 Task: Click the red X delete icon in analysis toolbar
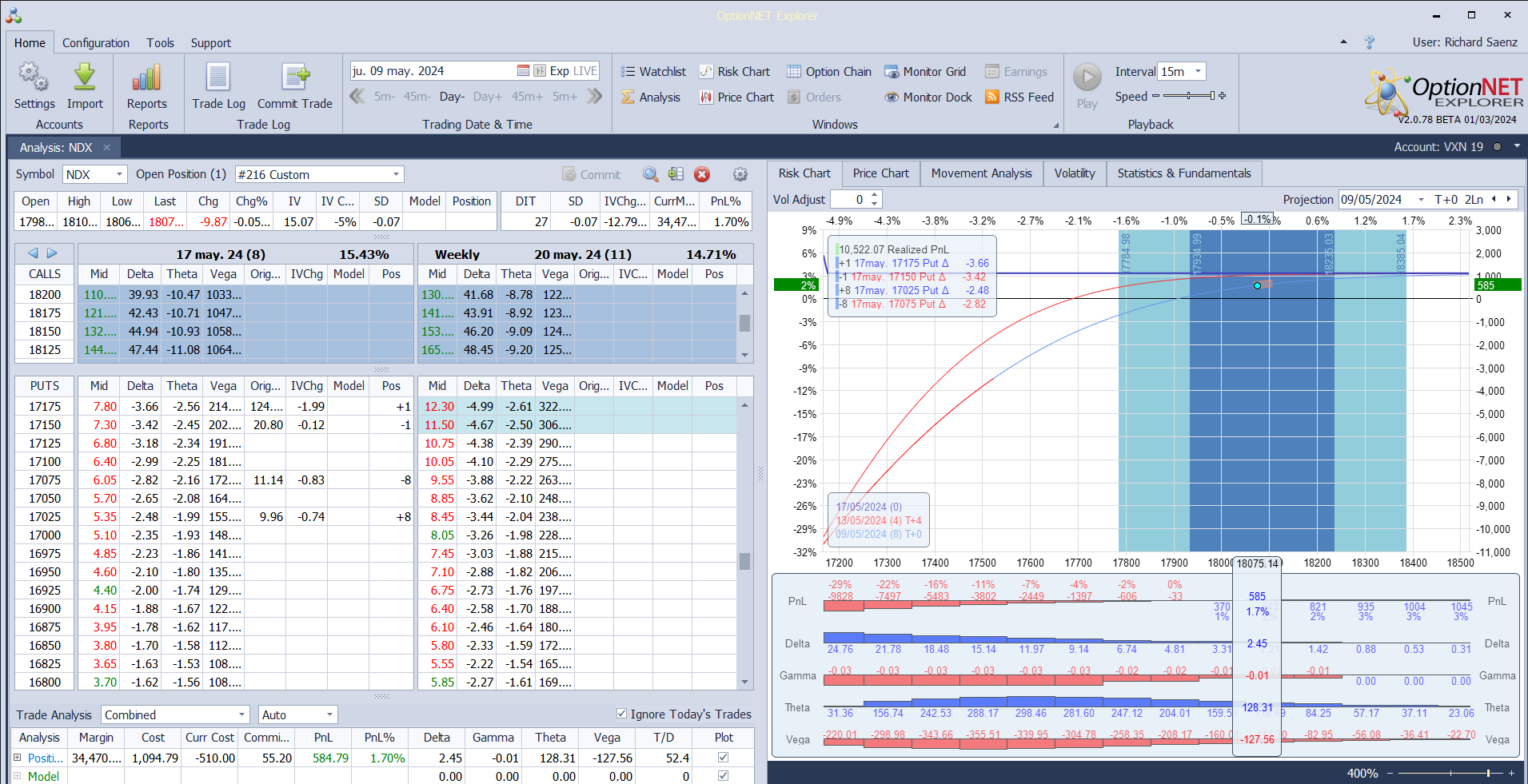[x=702, y=174]
